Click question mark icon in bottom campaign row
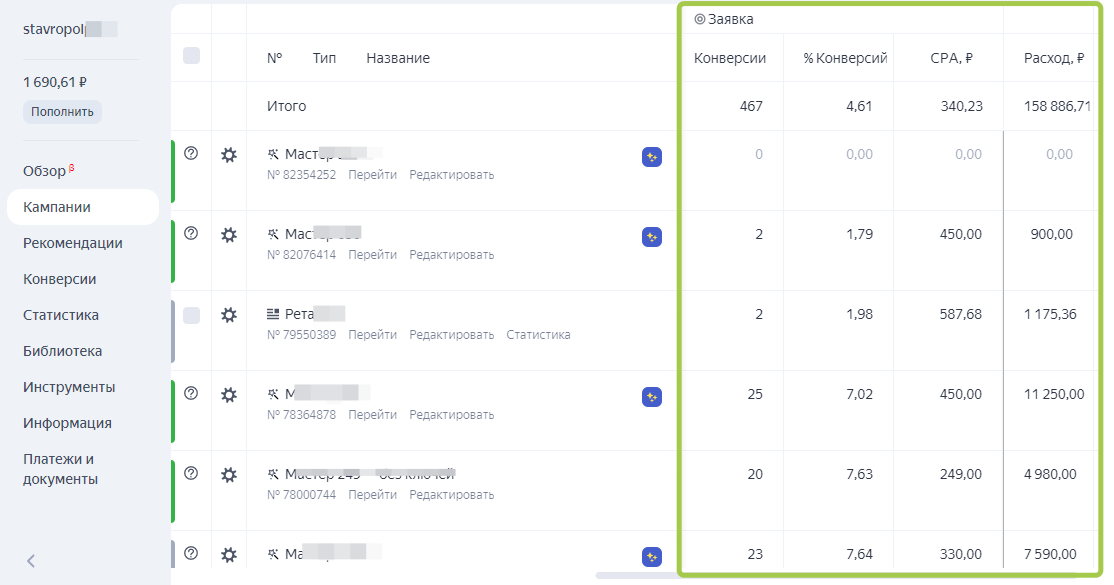 point(191,553)
